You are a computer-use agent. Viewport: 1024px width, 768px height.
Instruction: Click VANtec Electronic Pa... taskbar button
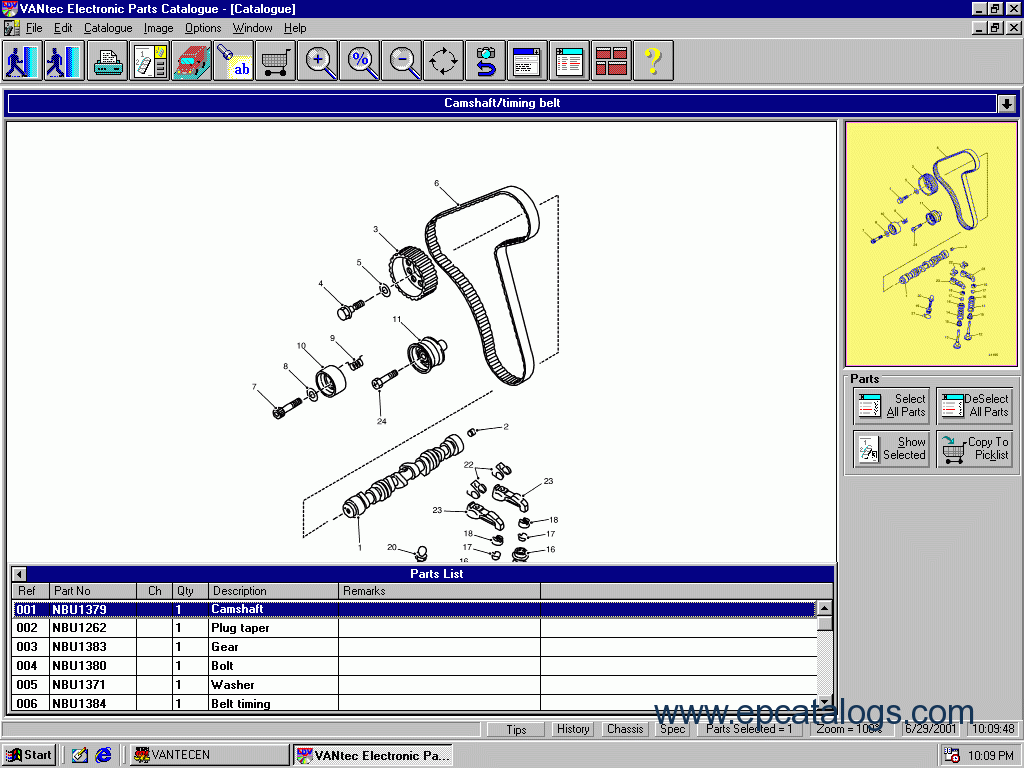pyautogui.click(x=373, y=756)
